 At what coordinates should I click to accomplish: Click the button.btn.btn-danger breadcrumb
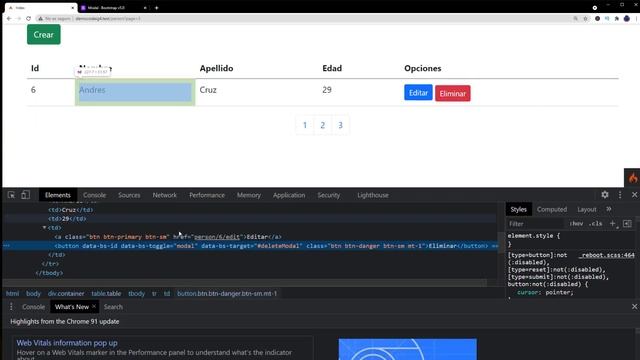point(227,293)
